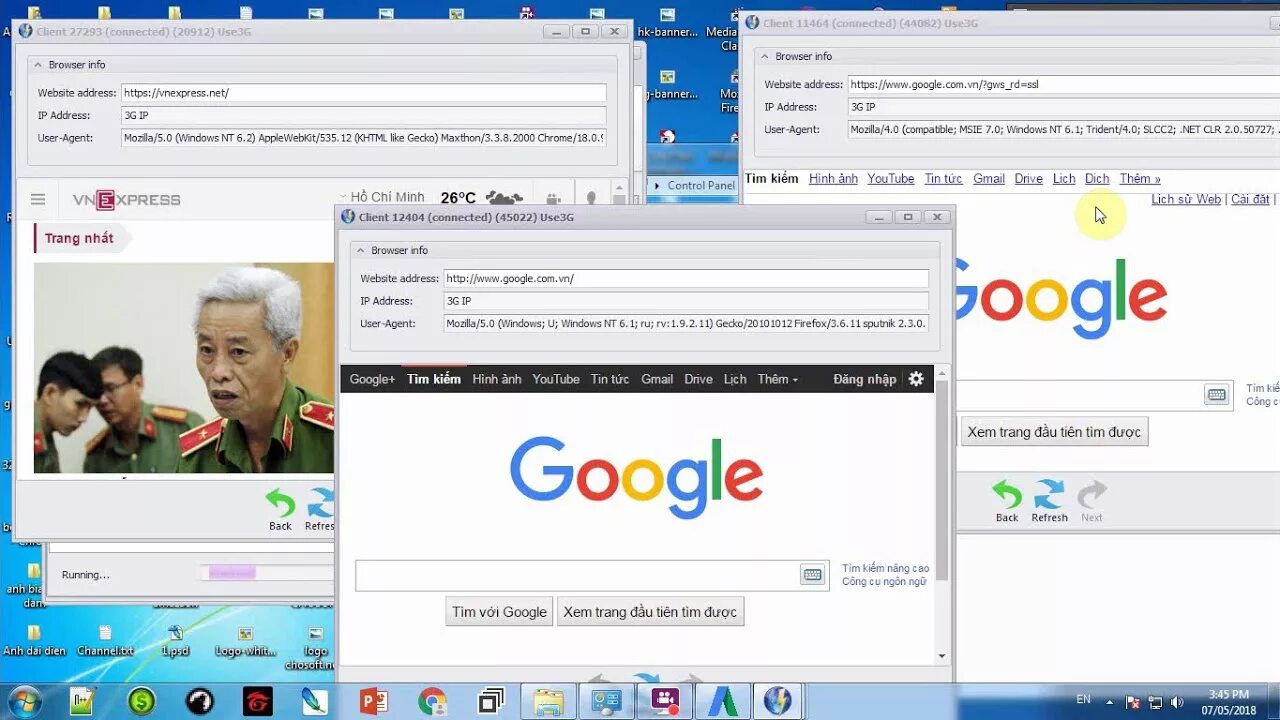Collapse Browser info in Client 27293
This screenshot has height=720, width=1280.
point(38,65)
